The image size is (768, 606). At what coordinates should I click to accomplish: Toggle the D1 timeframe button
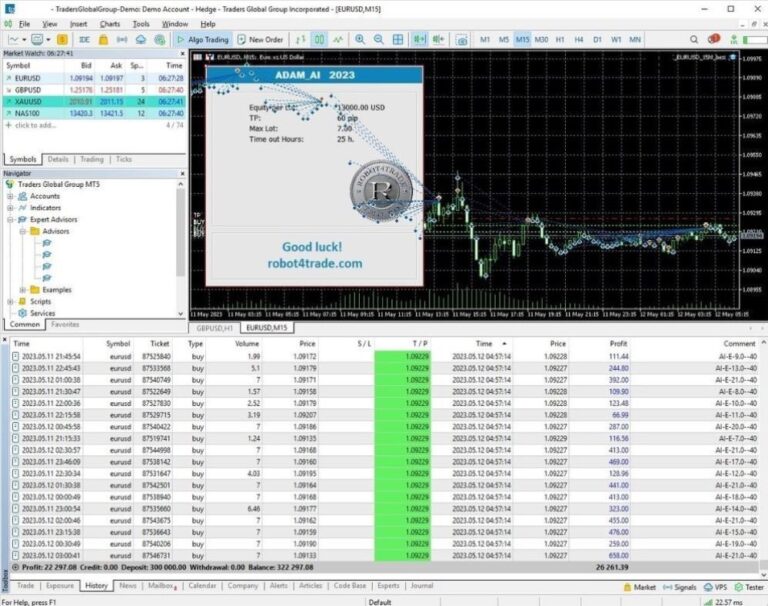597,39
